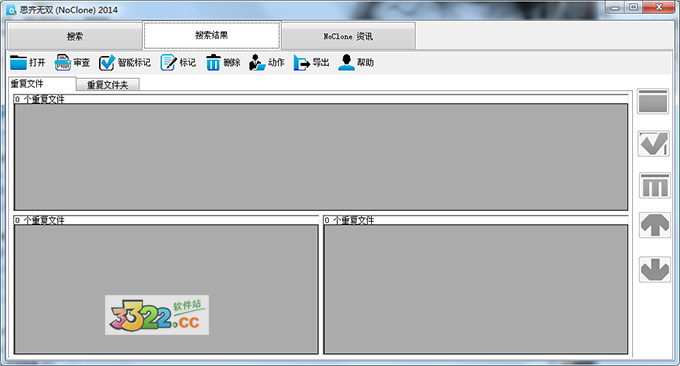Screen dimensions: 680x366
Task: Click the NoClone app icon in title bar
Action: (11, 10)
